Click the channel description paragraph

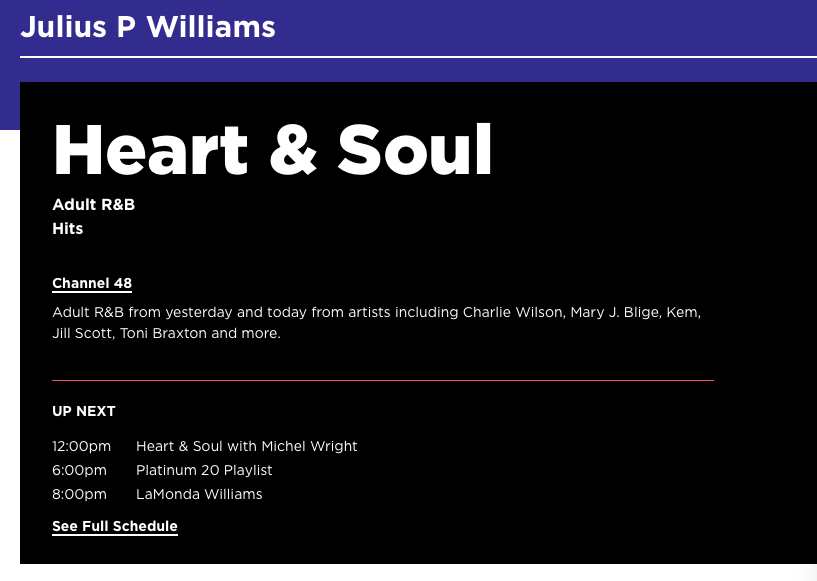tap(376, 322)
